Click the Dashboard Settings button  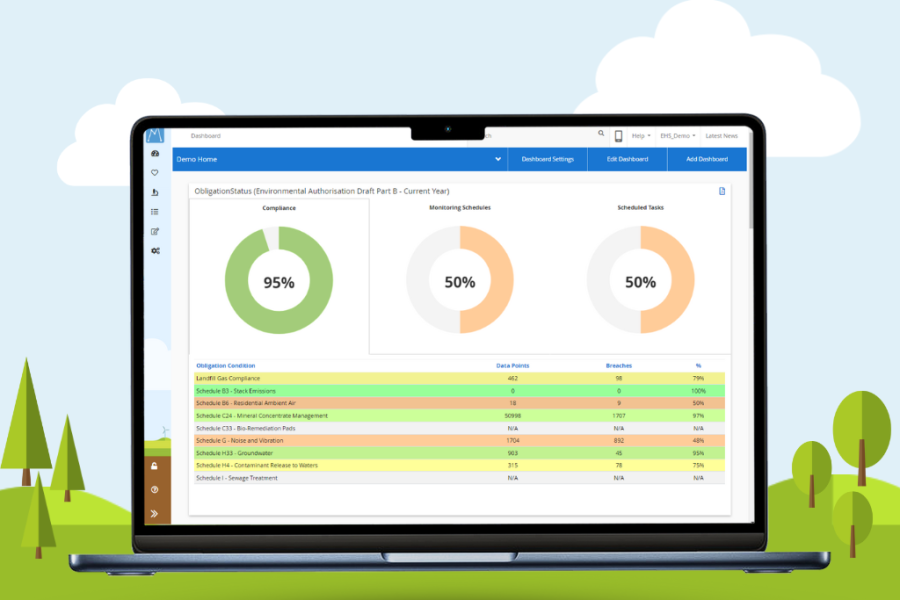[547, 159]
